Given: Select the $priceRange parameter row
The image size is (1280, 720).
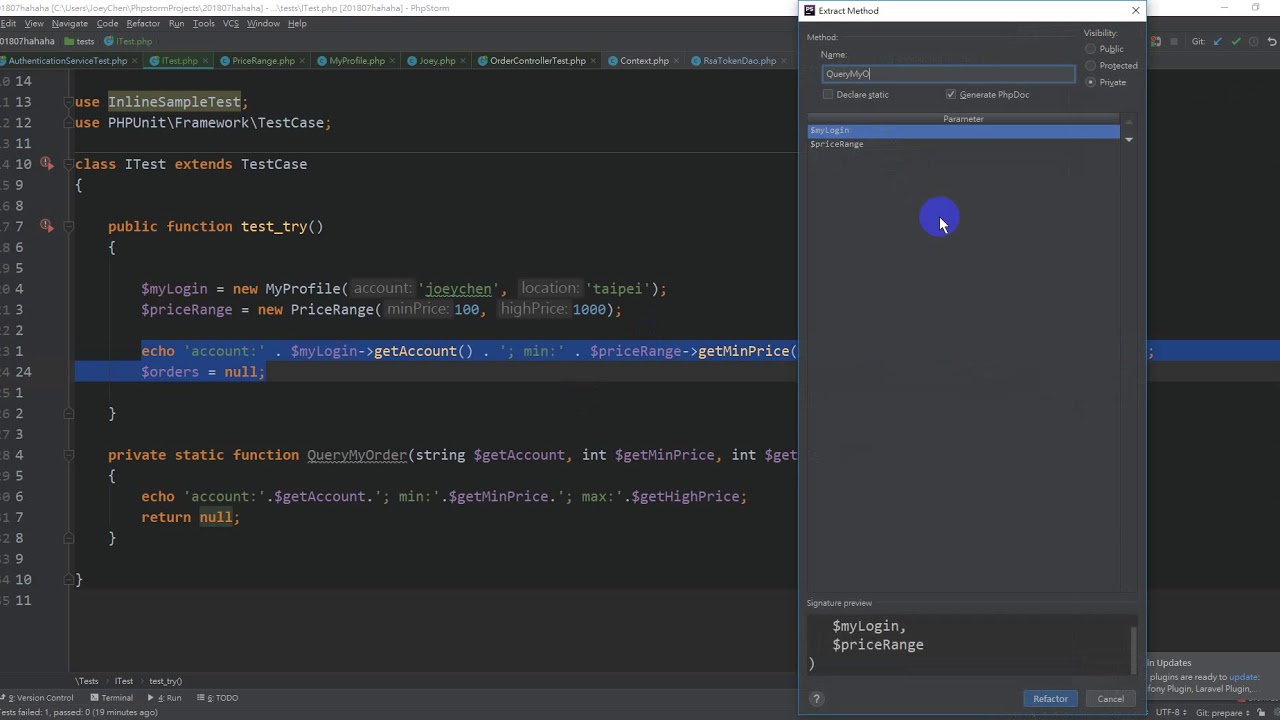Looking at the screenshot, I should pyautogui.click(x=963, y=144).
